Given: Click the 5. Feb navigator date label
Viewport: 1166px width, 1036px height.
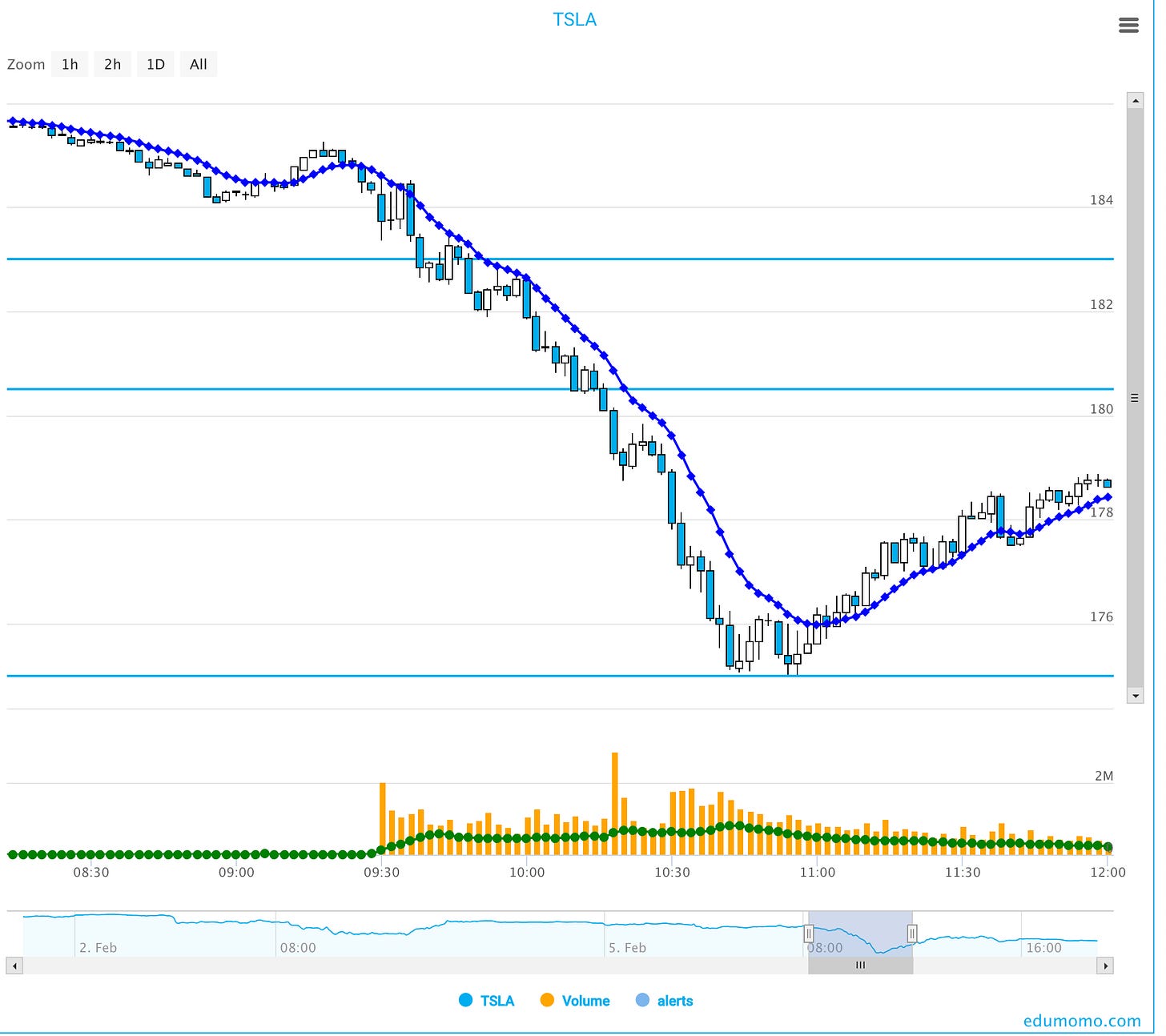Looking at the screenshot, I should point(627,948).
